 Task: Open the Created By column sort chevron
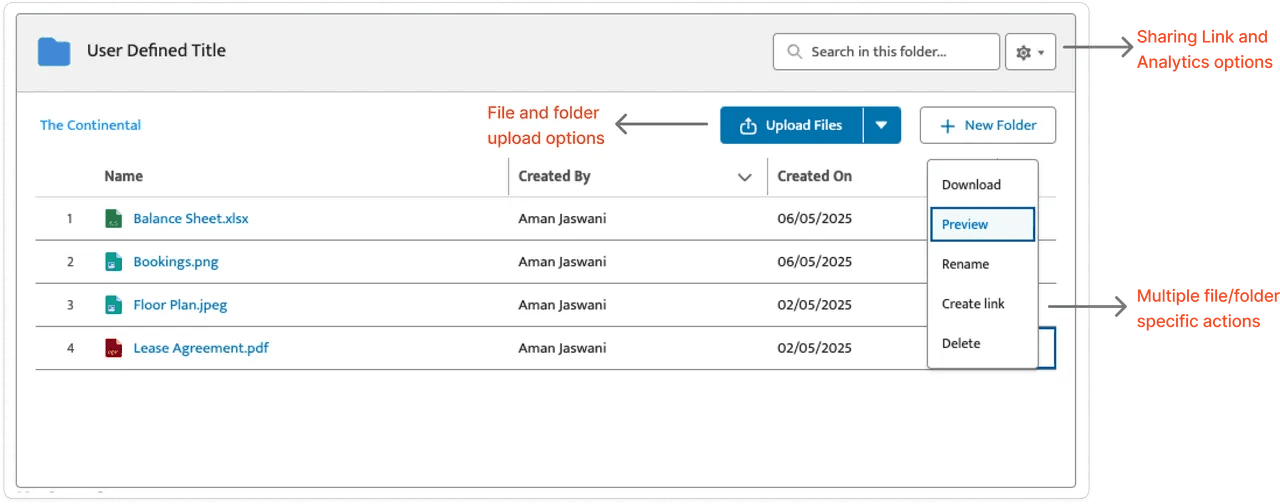(744, 177)
